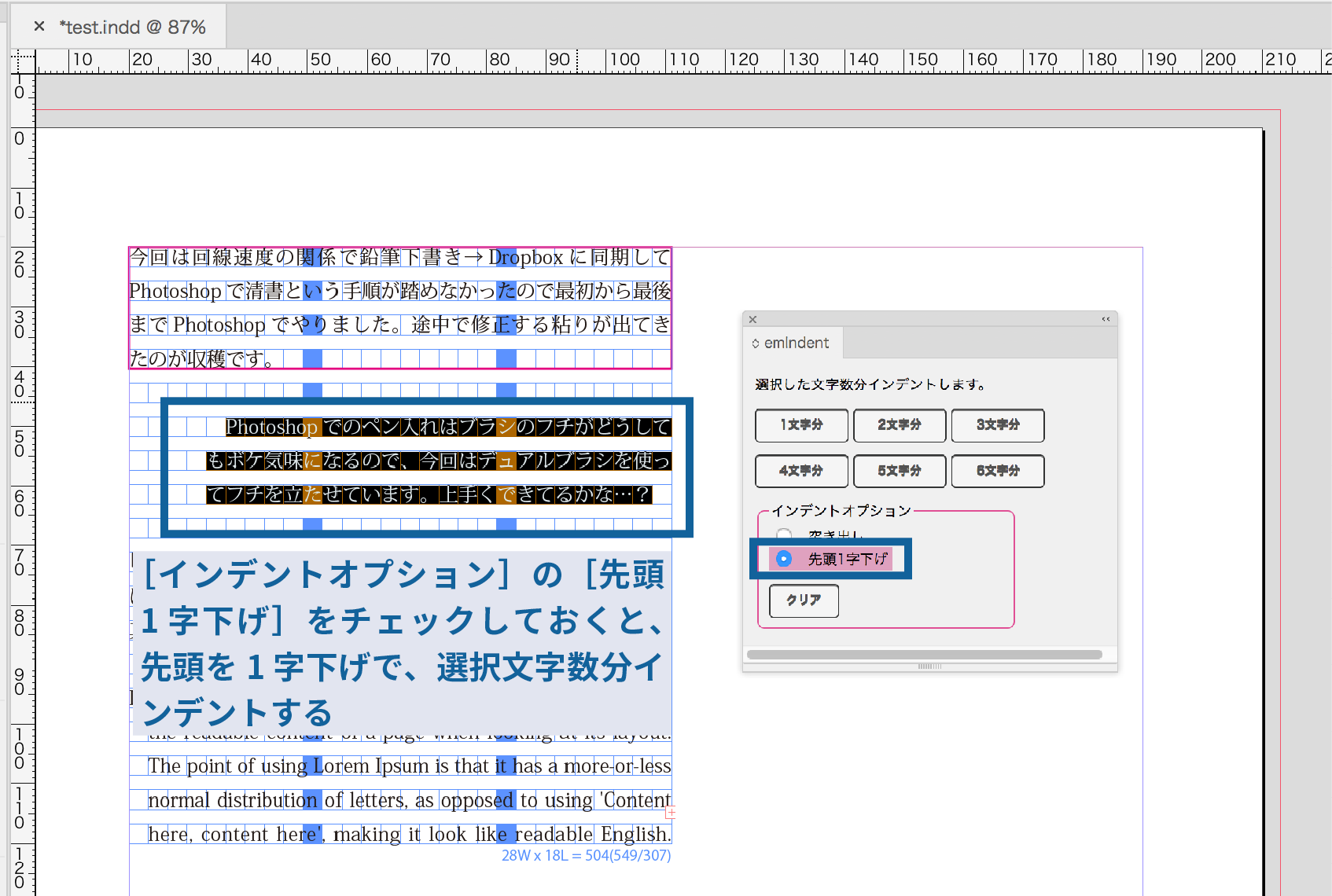Viewport: 1332px width, 896px height.
Task: Click the ruler origin corner box
Action: click(x=21, y=60)
